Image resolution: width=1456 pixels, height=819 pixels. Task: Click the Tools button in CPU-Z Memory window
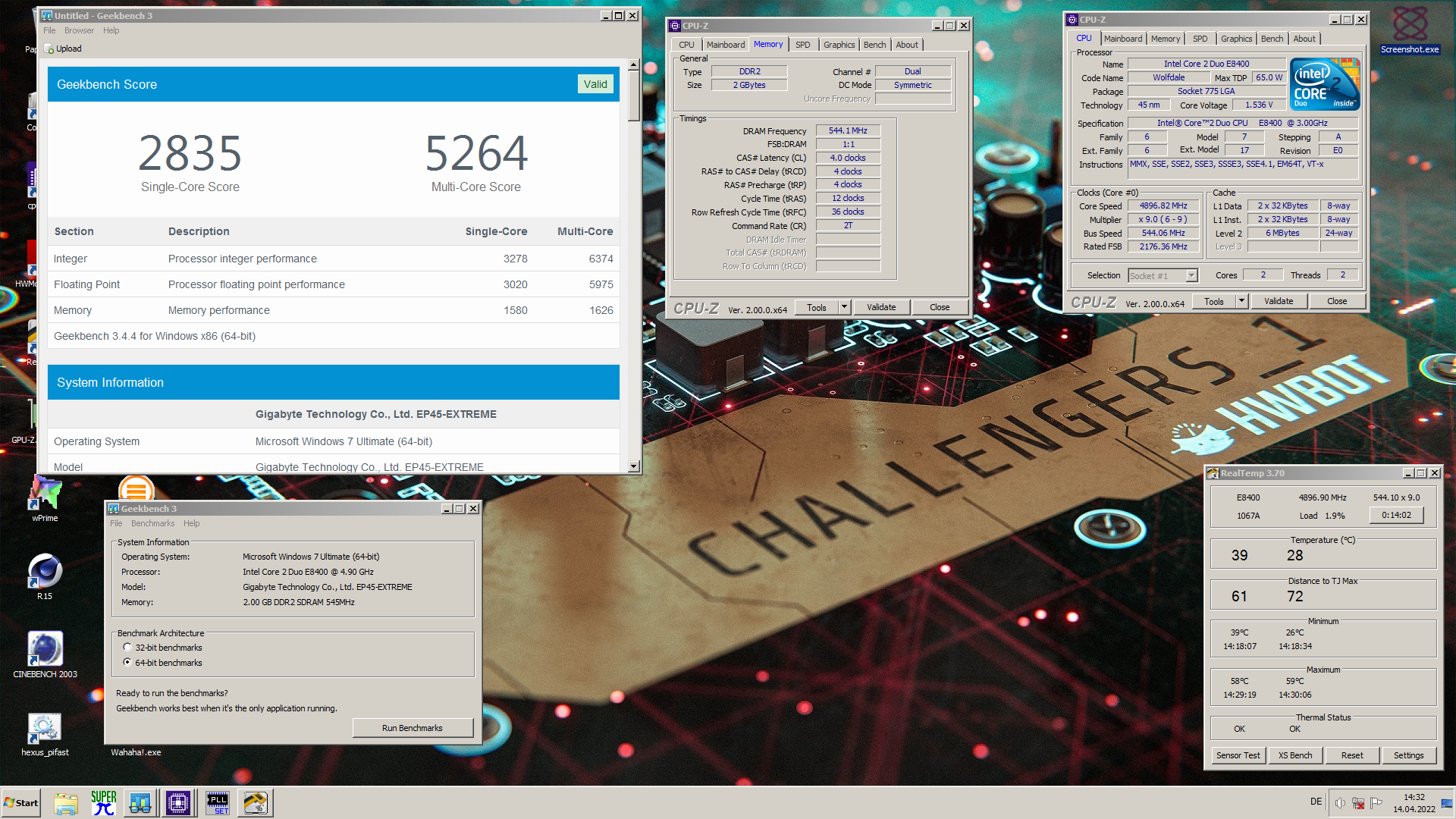[x=817, y=307]
